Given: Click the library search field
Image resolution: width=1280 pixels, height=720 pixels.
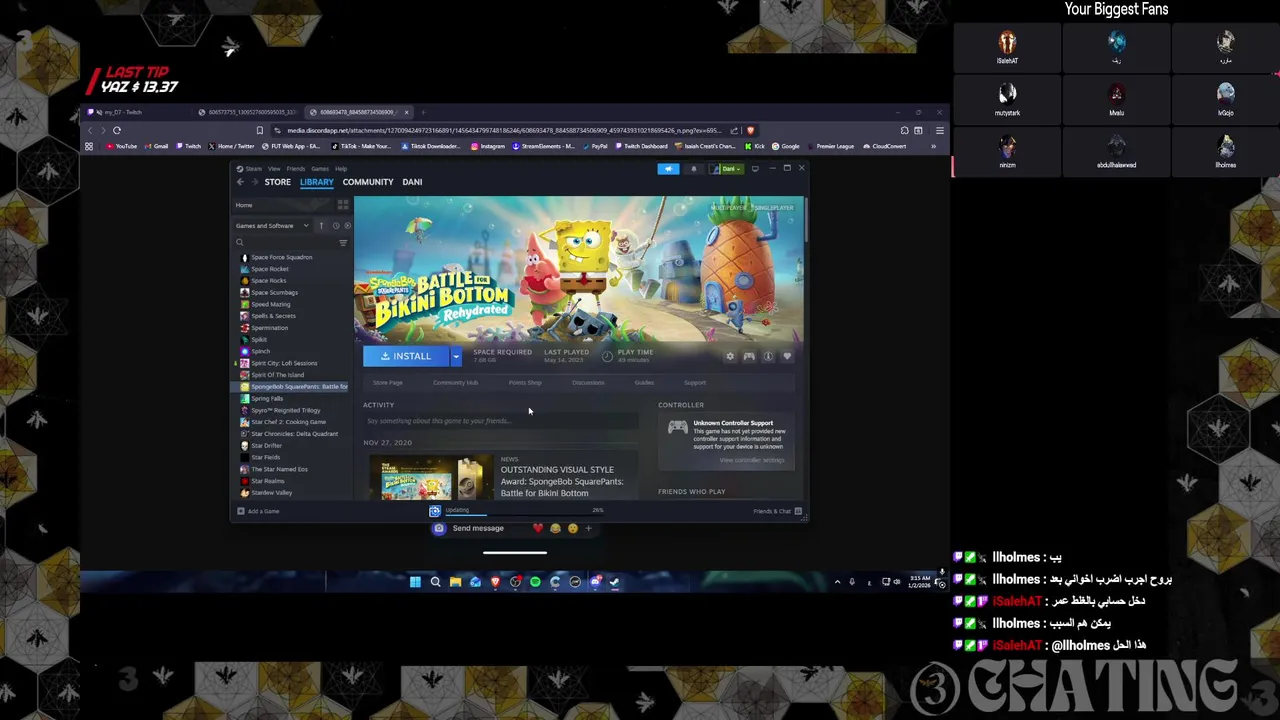Looking at the screenshot, I should pos(284,243).
